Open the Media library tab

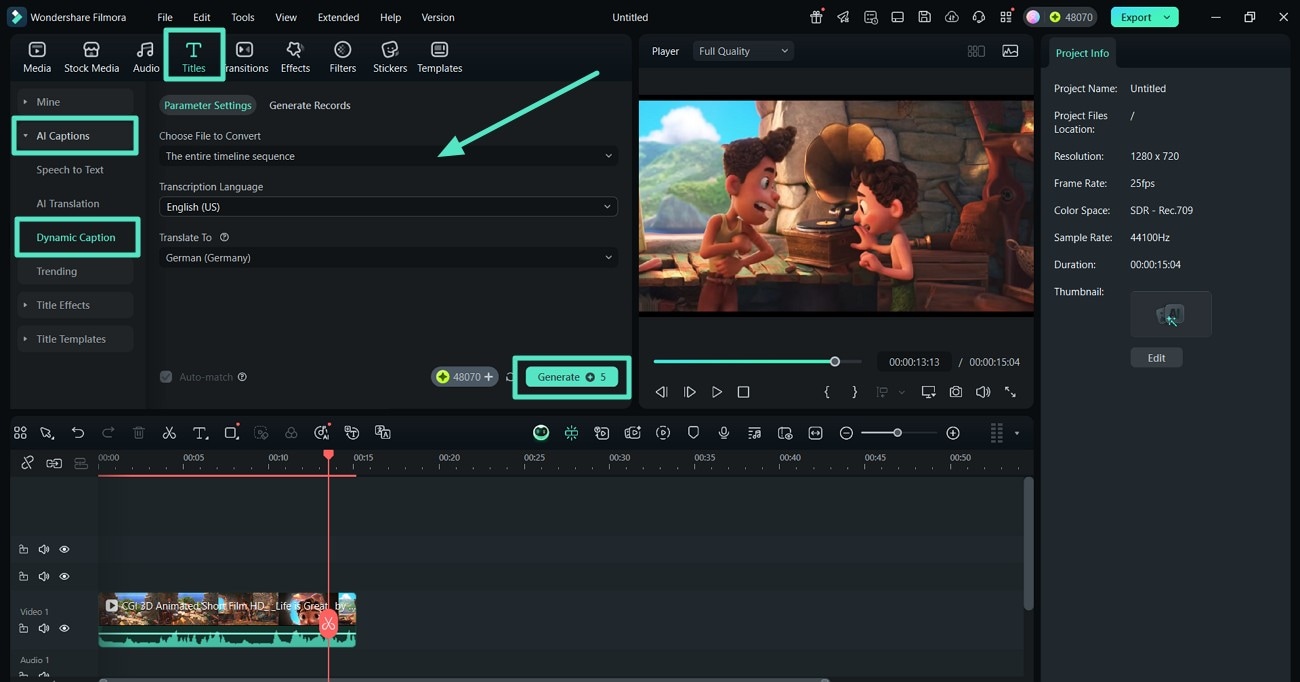point(37,57)
